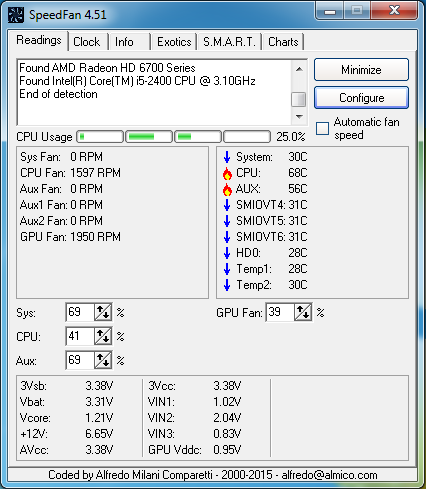Click the blue arrow icon beside Temp2

click(227, 285)
